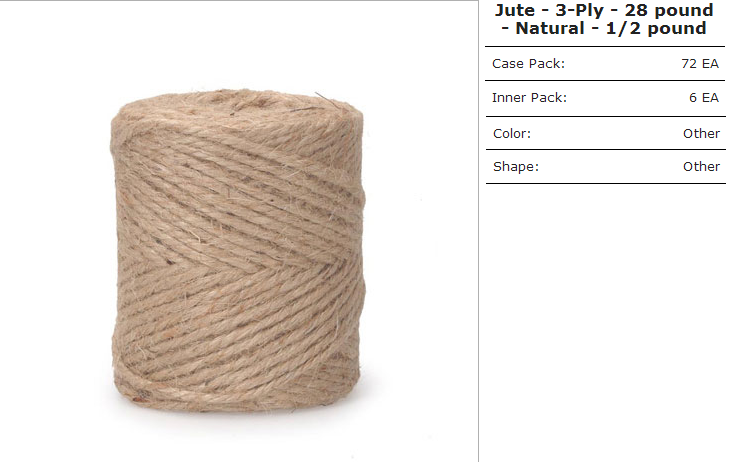731x462 pixels.
Task: Select the "Inner Pack:" label
Action: coord(529,98)
